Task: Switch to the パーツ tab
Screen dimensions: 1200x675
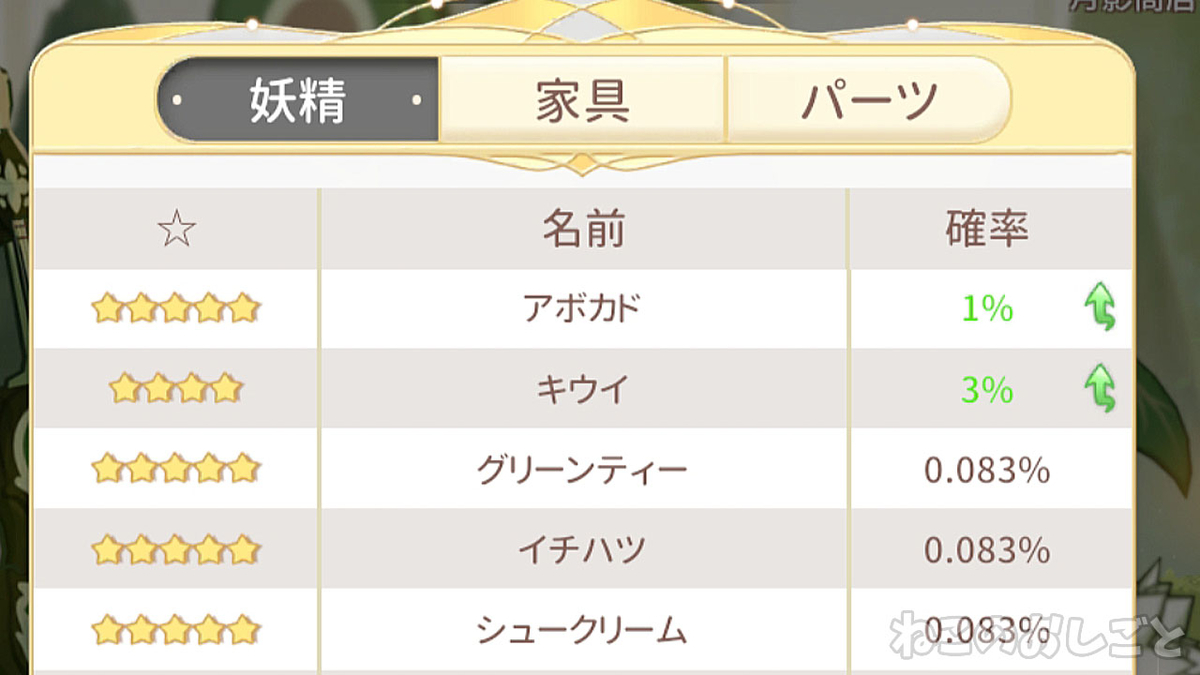Action: 870,98
